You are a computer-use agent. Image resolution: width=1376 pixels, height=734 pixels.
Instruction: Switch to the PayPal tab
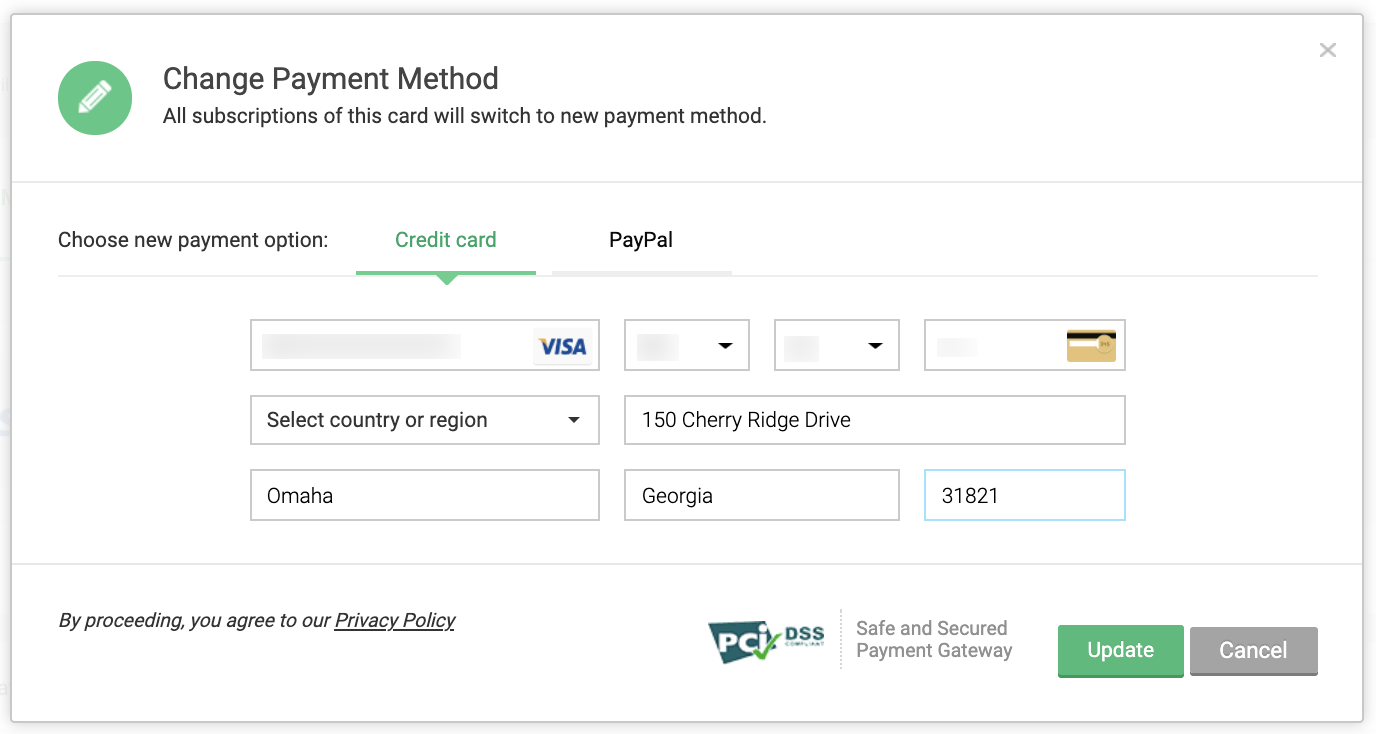pyautogui.click(x=641, y=241)
